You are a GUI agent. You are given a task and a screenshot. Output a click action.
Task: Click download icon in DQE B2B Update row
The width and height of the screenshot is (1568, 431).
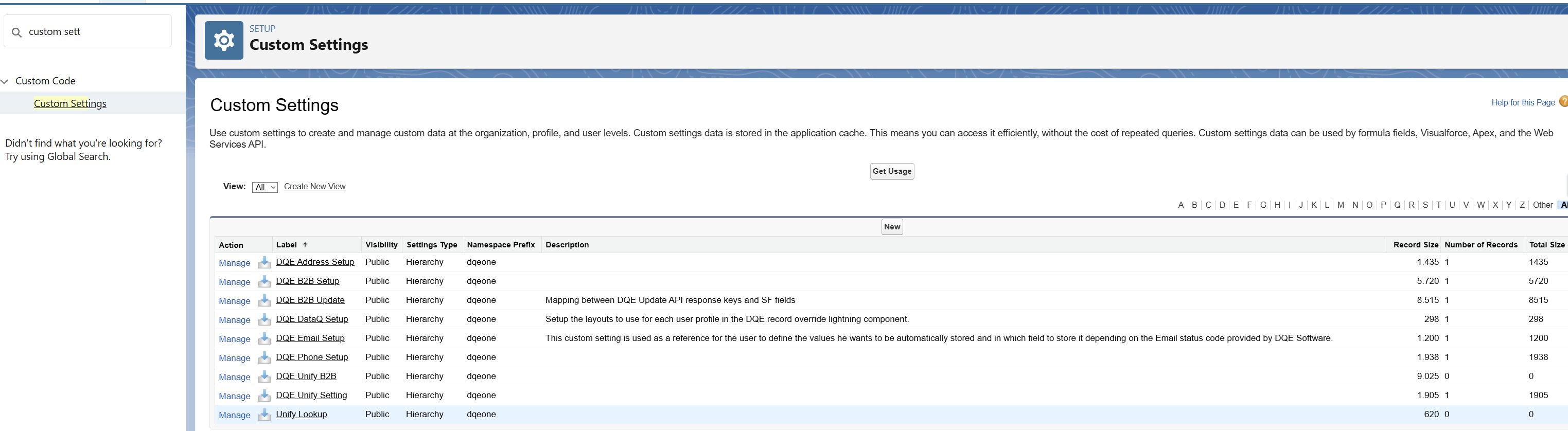coord(264,300)
